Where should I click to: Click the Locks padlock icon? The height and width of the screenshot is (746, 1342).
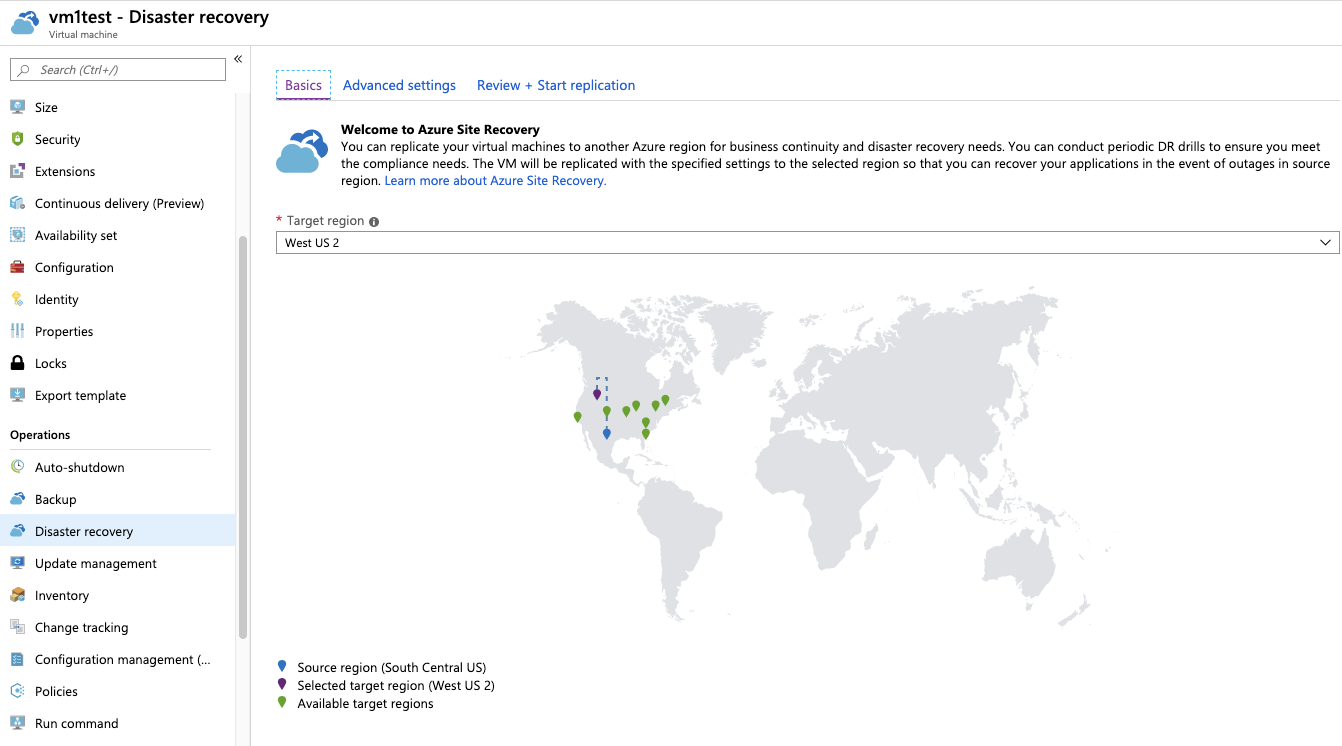(17, 363)
